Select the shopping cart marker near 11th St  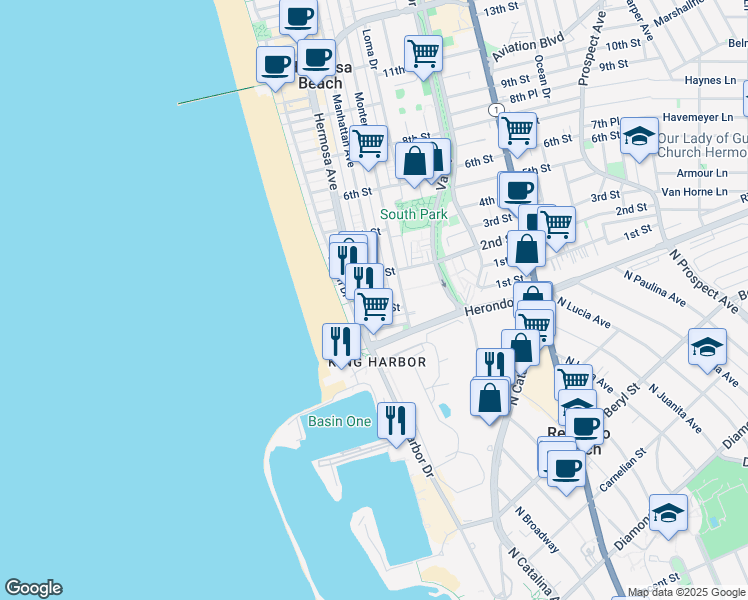click(423, 54)
